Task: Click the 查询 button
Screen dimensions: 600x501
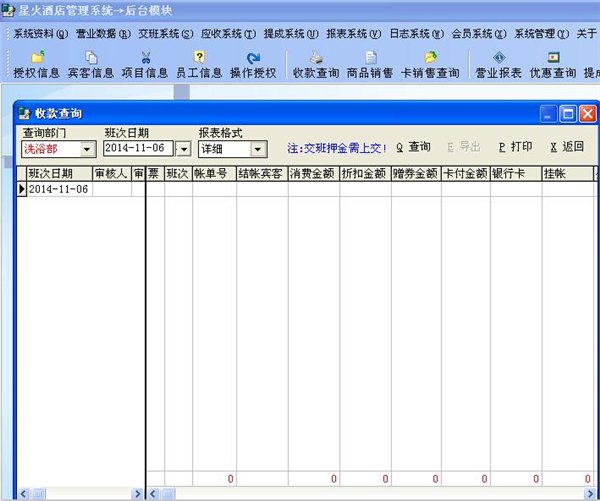Action: pyautogui.click(x=413, y=147)
